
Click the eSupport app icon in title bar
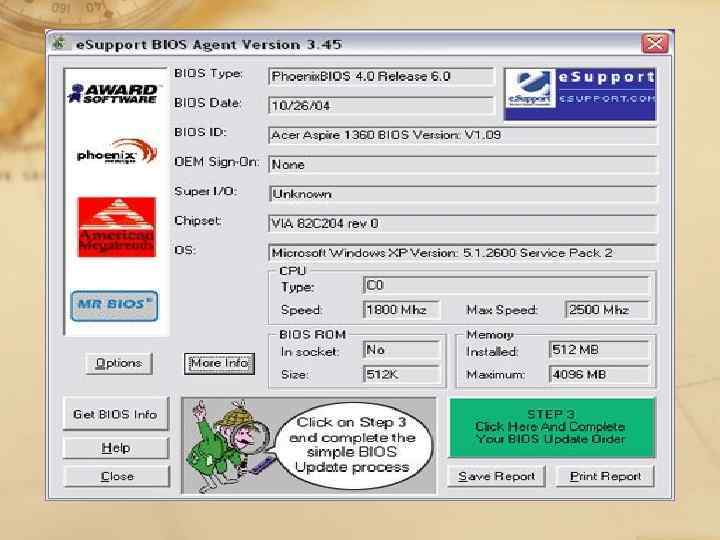coord(59,44)
